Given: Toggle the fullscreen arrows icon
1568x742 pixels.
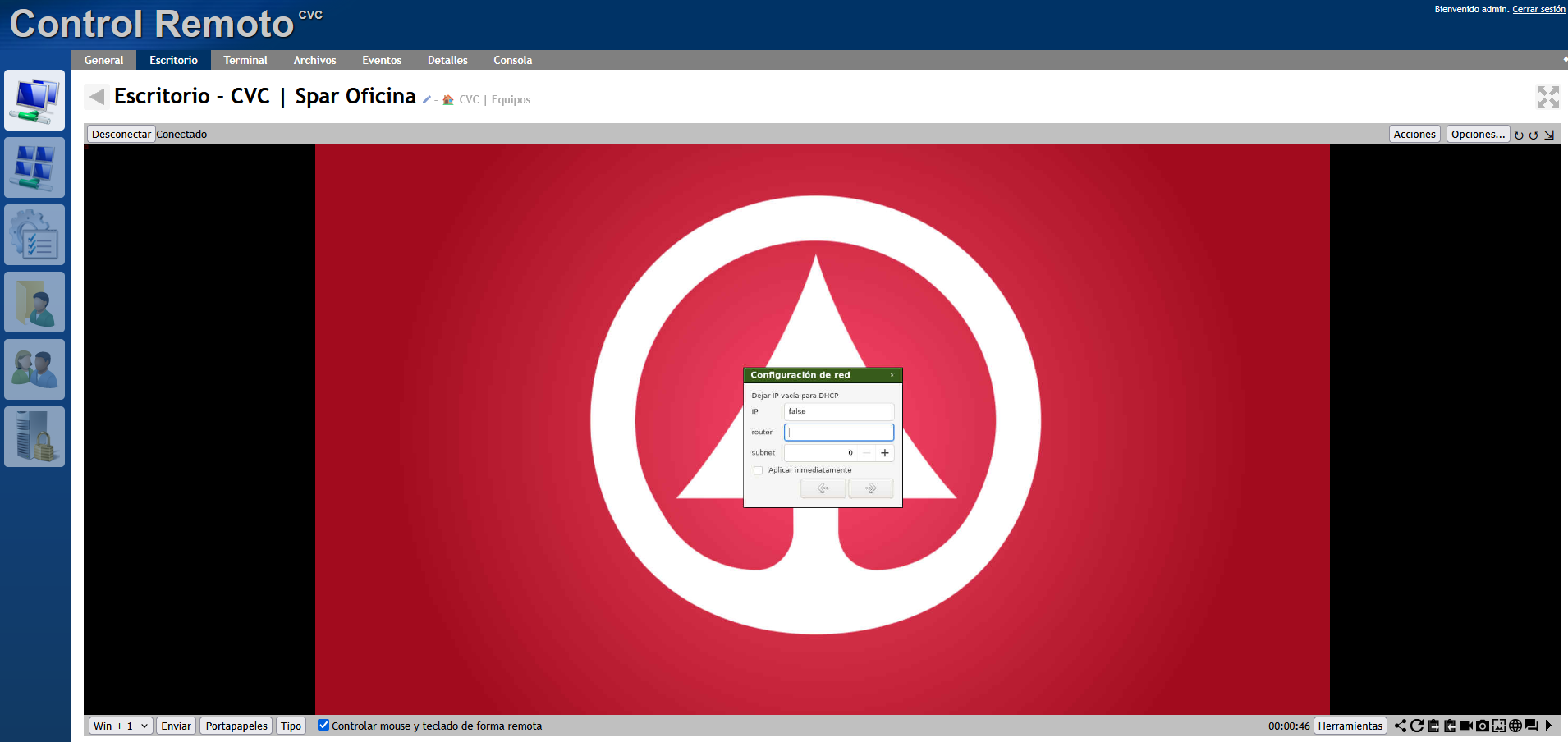Looking at the screenshot, I should coord(1547,97).
